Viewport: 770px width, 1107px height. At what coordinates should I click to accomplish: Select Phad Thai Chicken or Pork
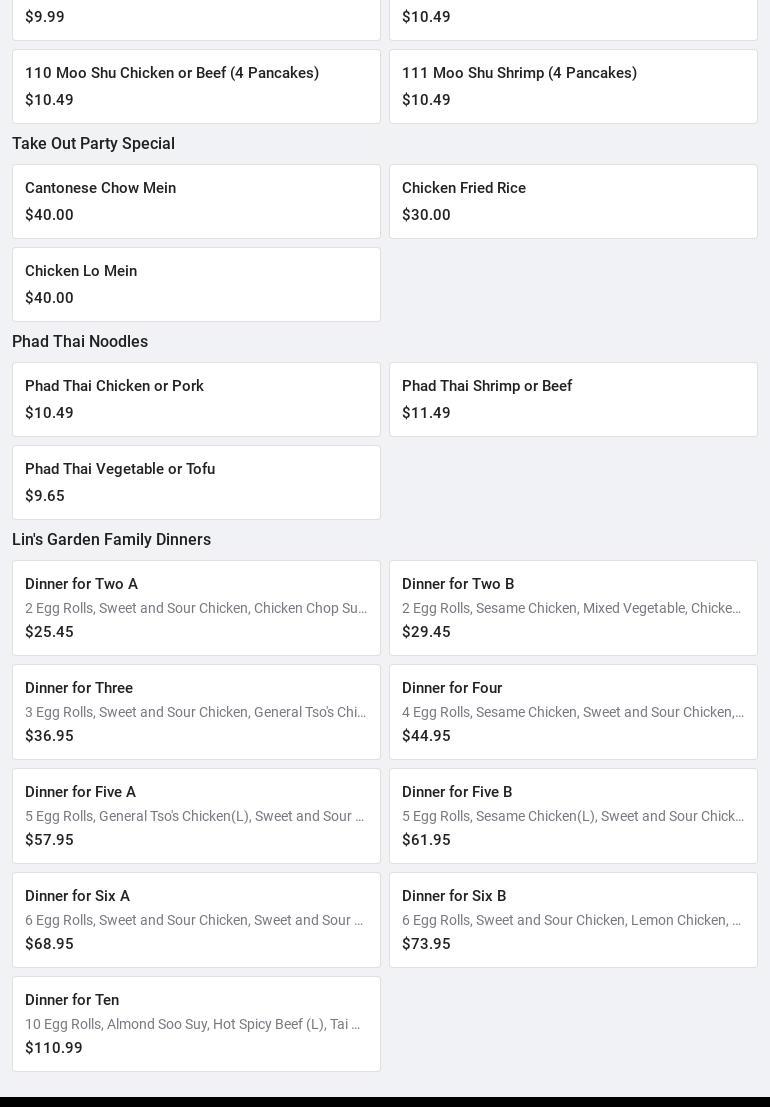(x=196, y=399)
